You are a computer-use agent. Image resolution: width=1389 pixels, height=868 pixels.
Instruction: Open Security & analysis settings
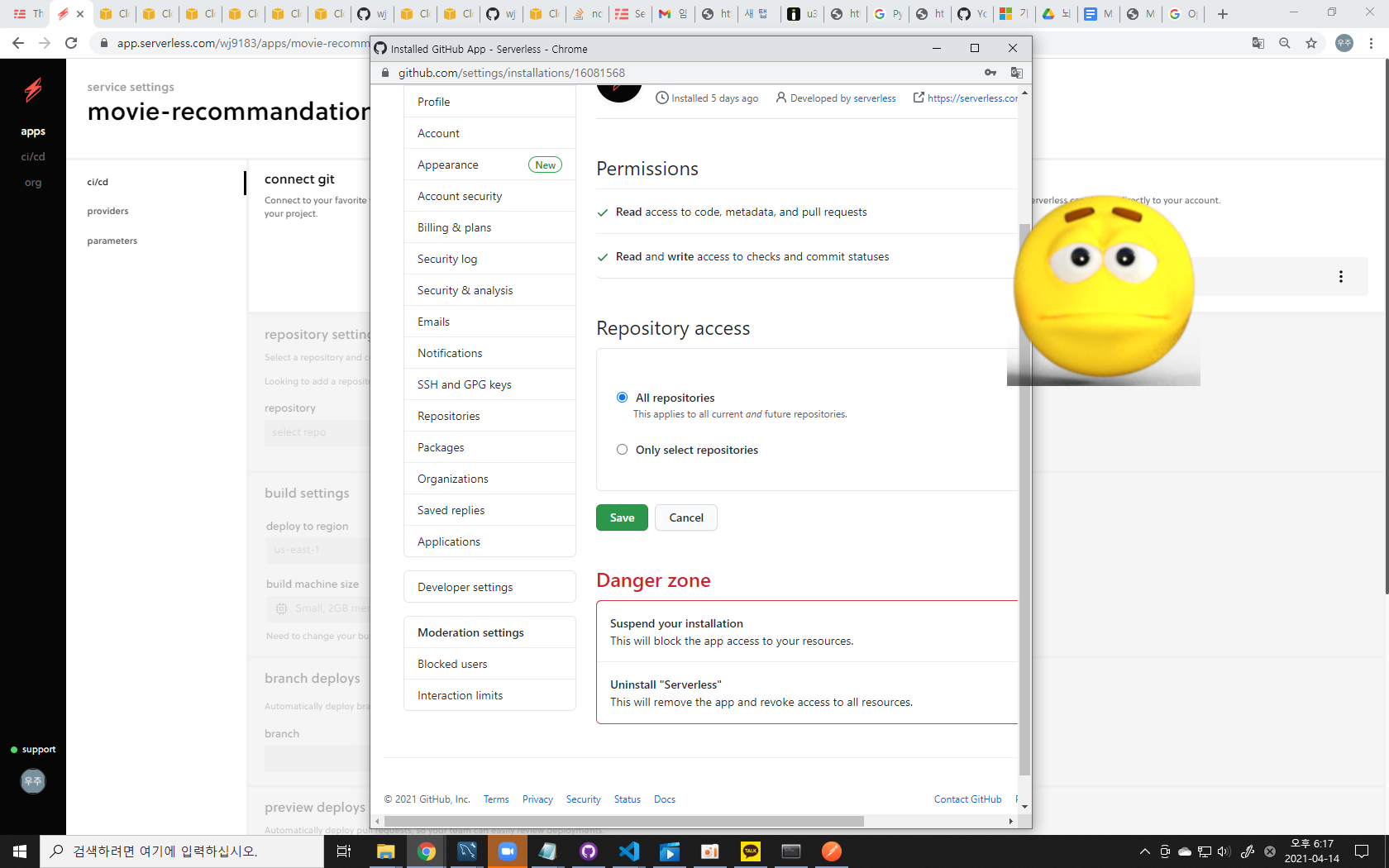coord(489,290)
